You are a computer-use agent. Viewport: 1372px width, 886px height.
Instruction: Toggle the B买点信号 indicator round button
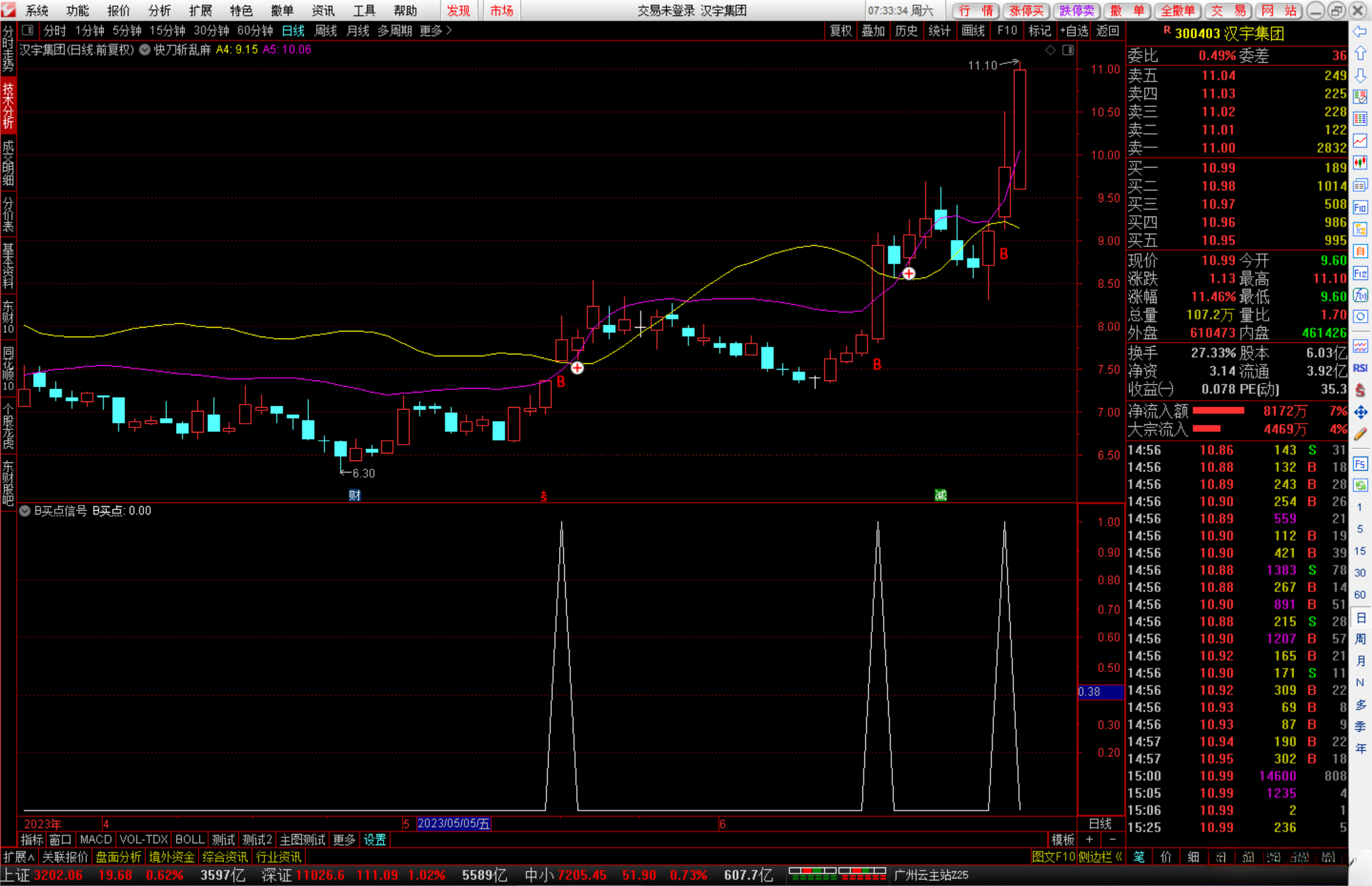click(25, 511)
